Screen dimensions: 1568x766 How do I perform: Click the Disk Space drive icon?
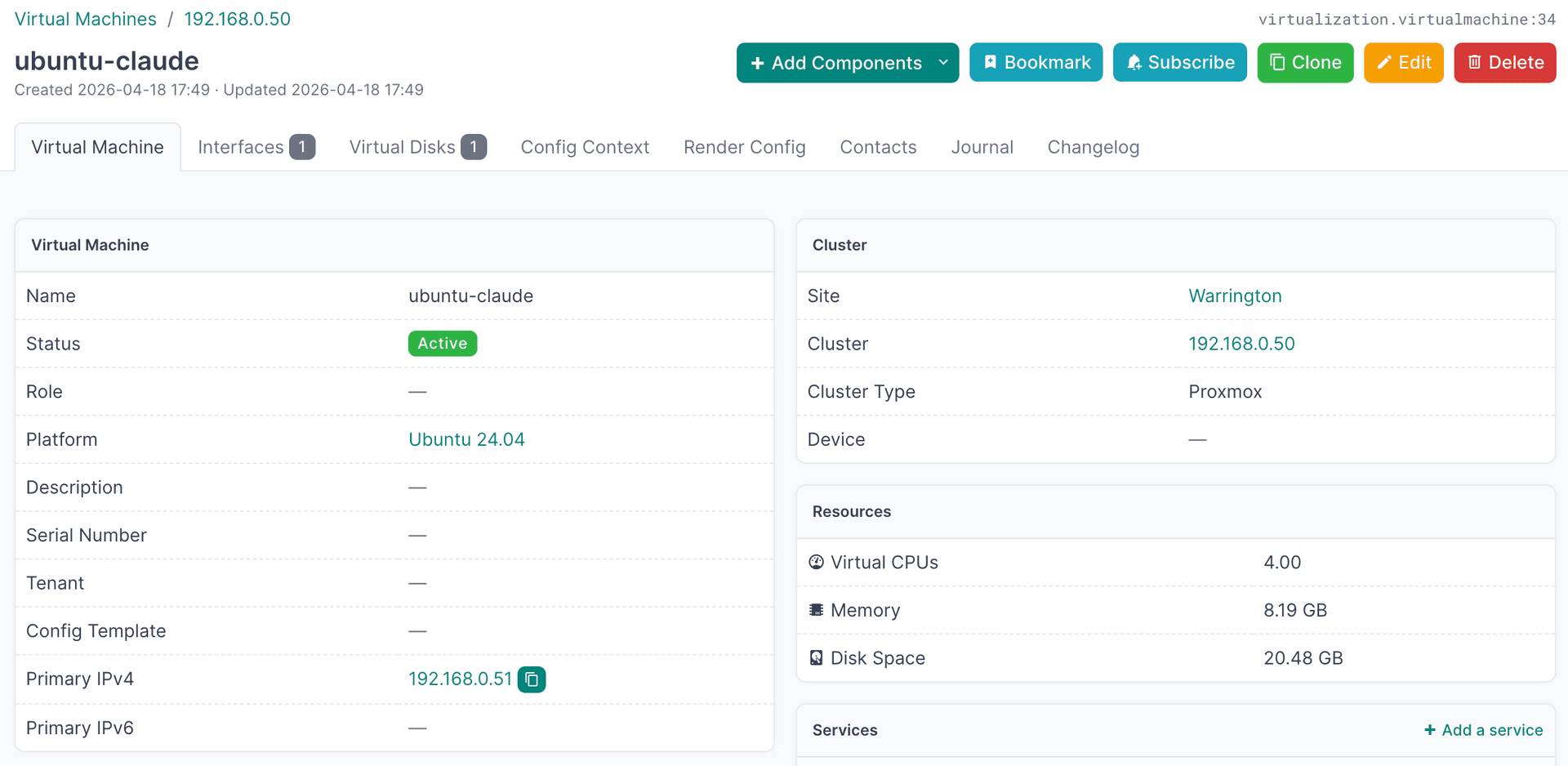(x=816, y=658)
